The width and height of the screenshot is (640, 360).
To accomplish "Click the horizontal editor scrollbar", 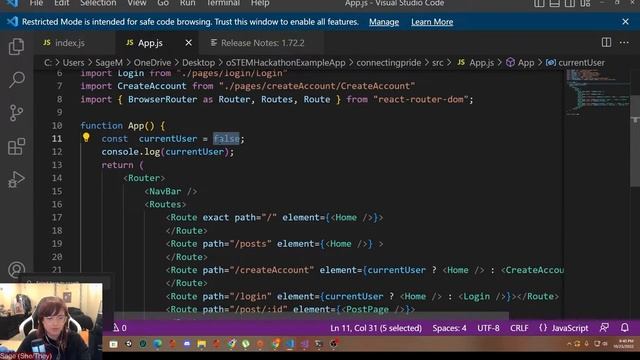I will (311, 316).
